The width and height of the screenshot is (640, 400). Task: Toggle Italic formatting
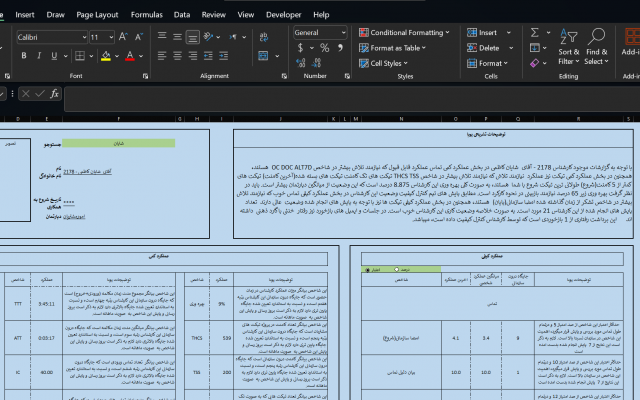pyautogui.click(x=39, y=56)
